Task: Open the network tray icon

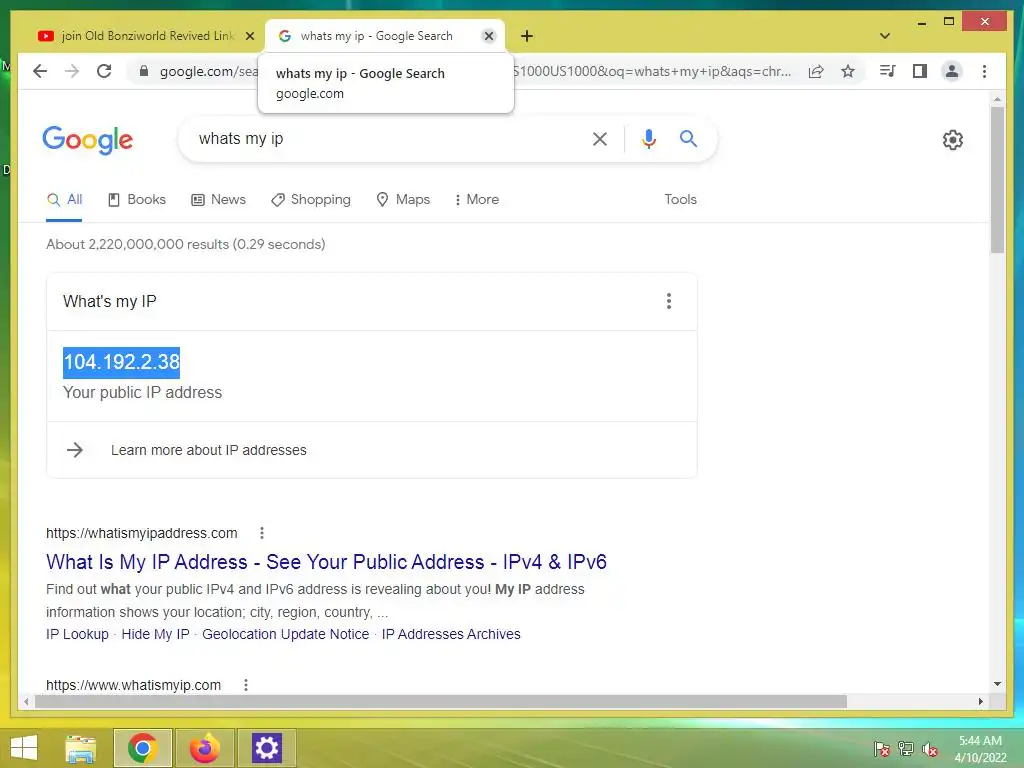Action: (906, 748)
